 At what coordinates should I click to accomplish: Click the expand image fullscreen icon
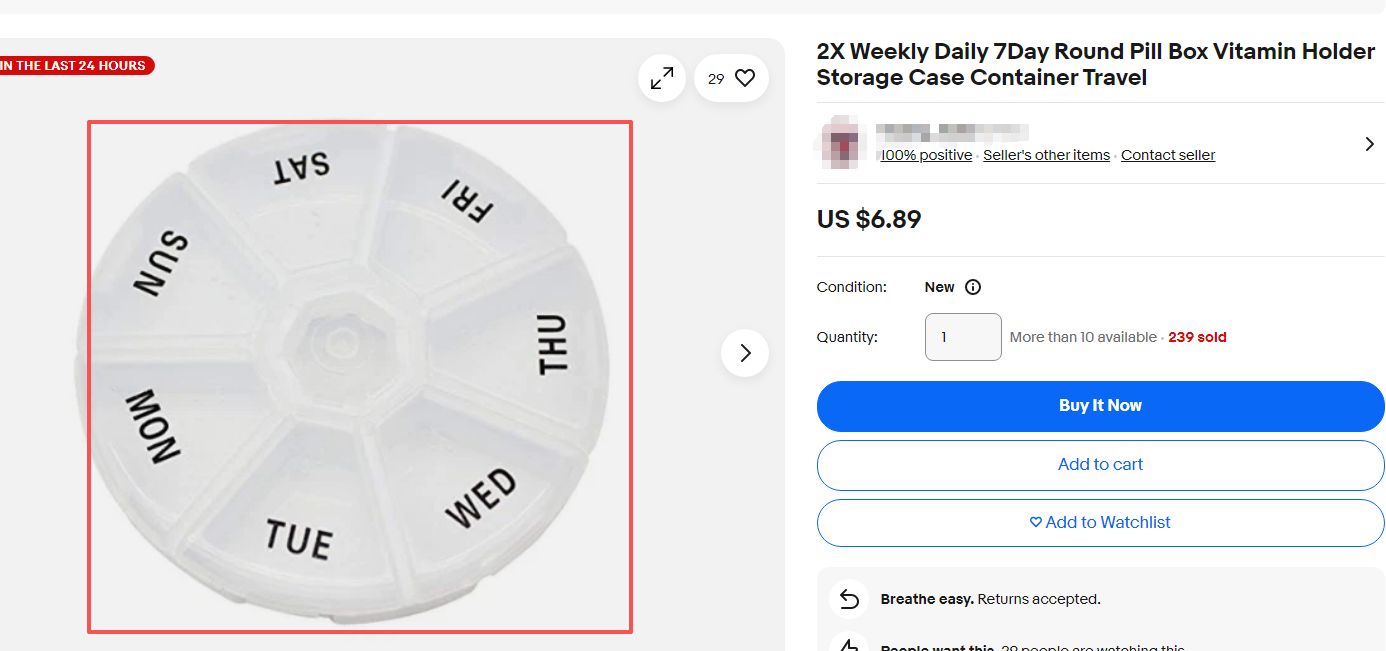tap(661, 77)
